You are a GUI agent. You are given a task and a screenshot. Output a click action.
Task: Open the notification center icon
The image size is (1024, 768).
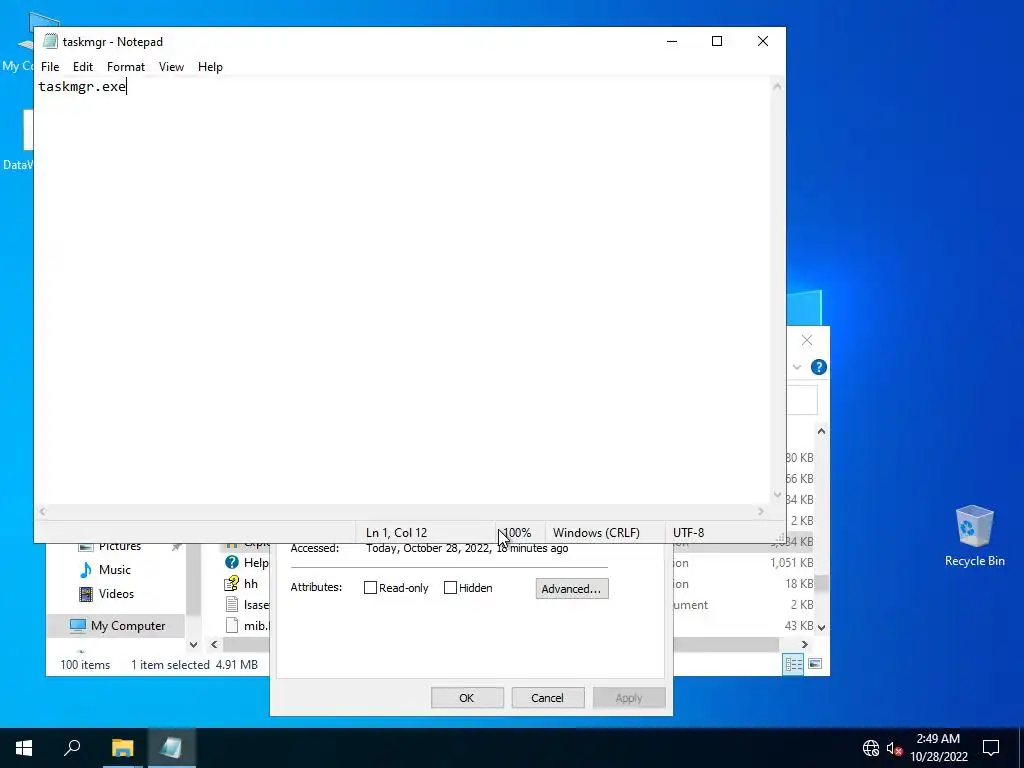[x=991, y=748]
